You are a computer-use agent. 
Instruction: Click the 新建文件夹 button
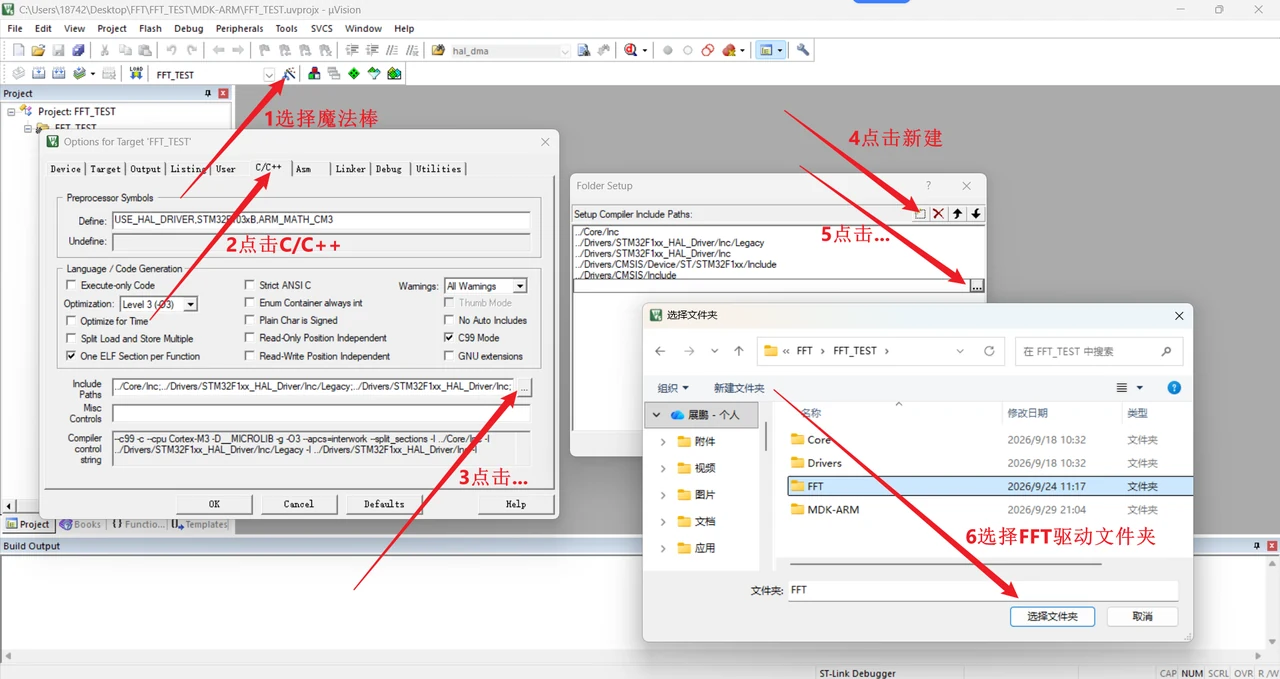point(739,388)
